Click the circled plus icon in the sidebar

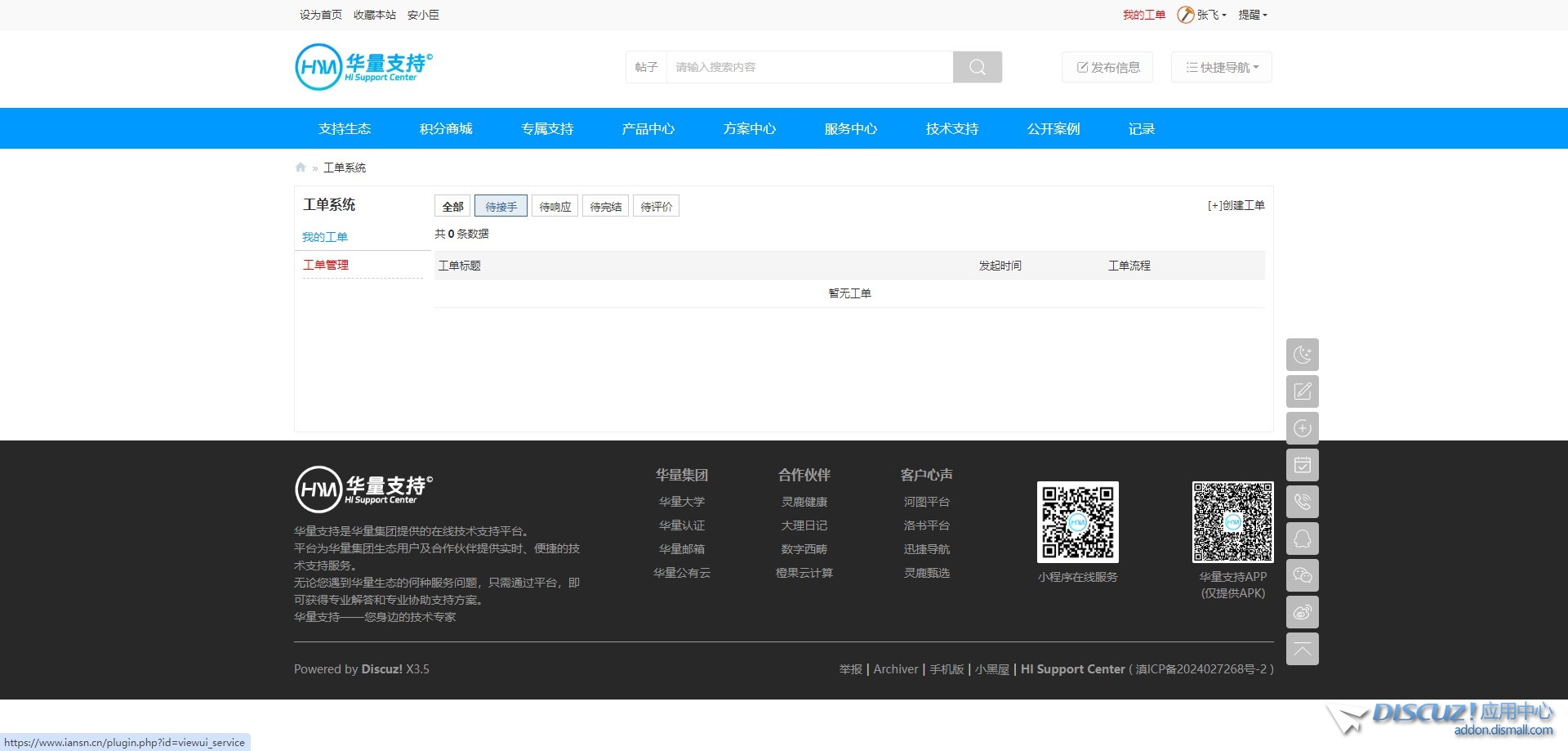(1302, 428)
